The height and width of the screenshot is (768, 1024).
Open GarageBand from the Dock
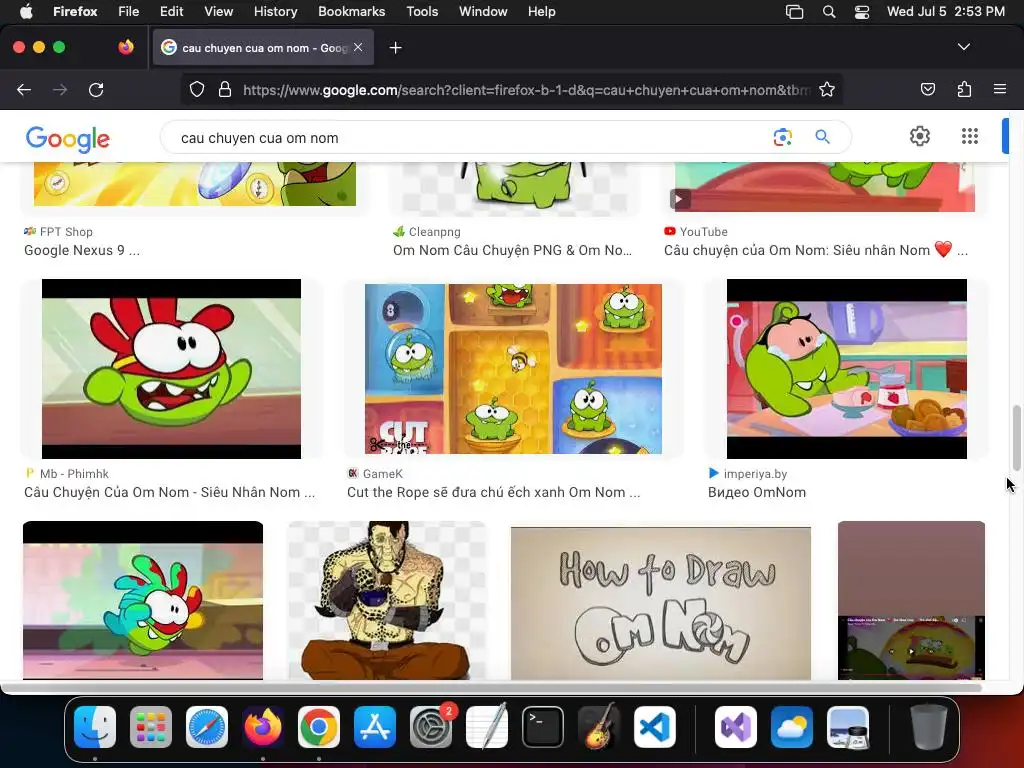coord(599,727)
